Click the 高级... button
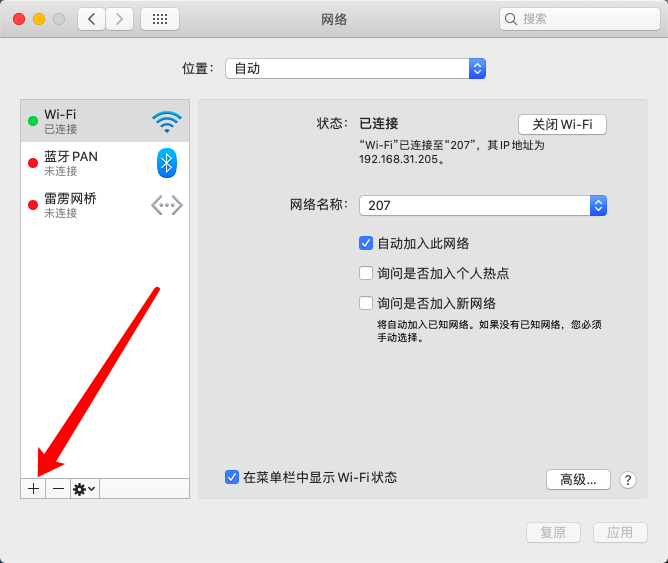The image size is (668, 563). [578, 479]
